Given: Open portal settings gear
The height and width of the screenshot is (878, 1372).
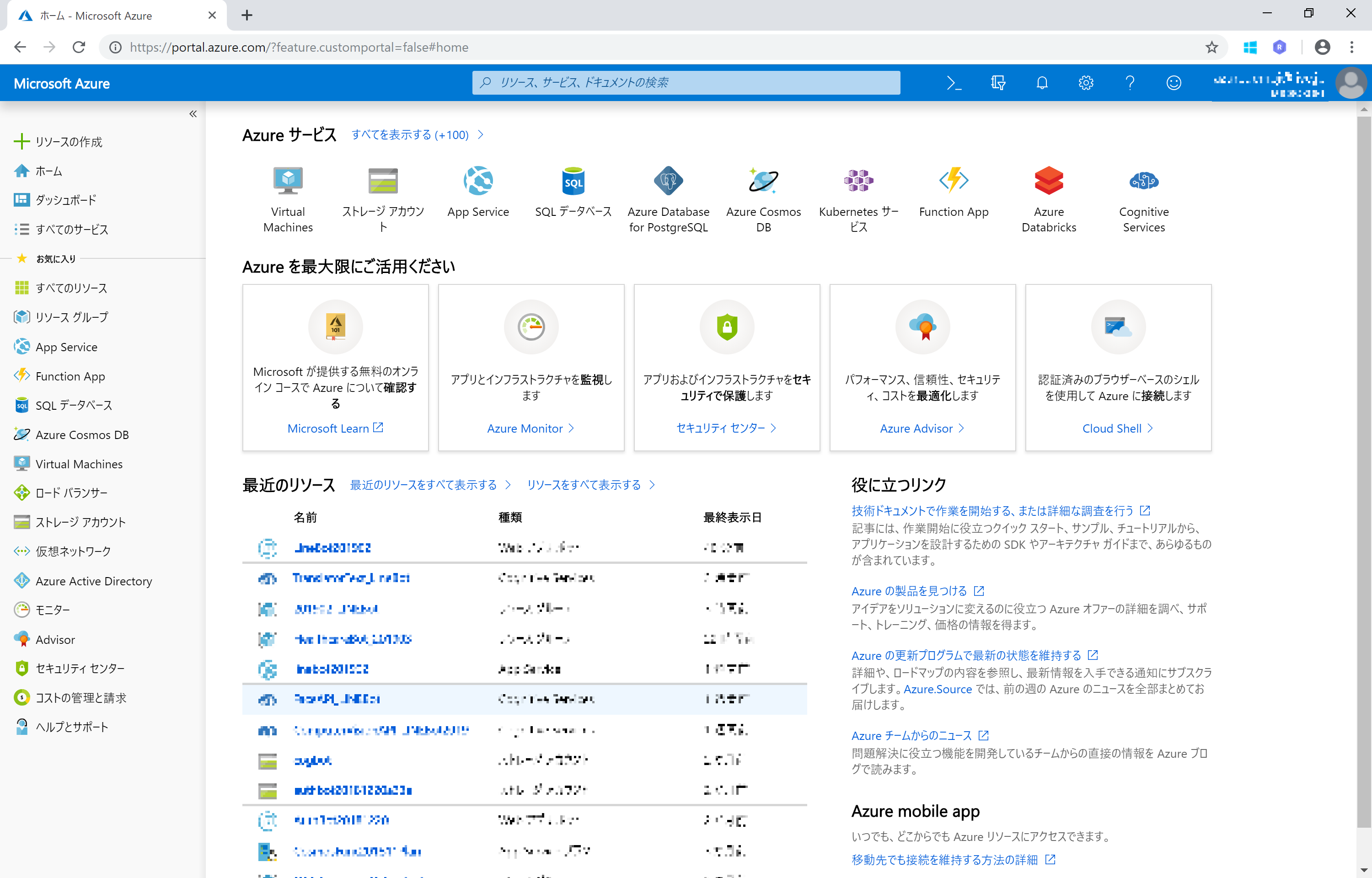Looking at the screenshot, I should 1086,83.
